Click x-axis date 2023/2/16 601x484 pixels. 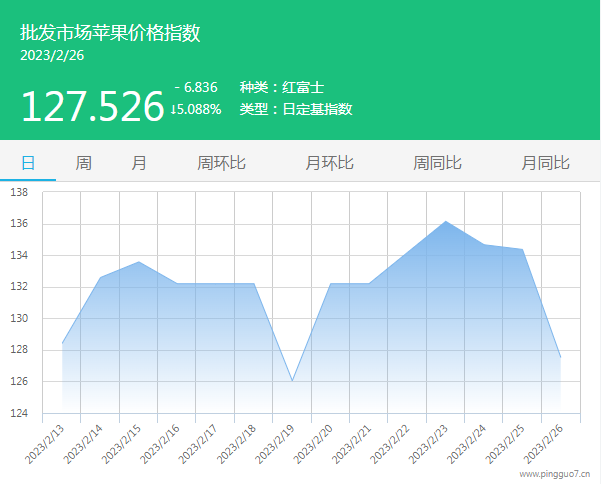(x=160, y=445)
